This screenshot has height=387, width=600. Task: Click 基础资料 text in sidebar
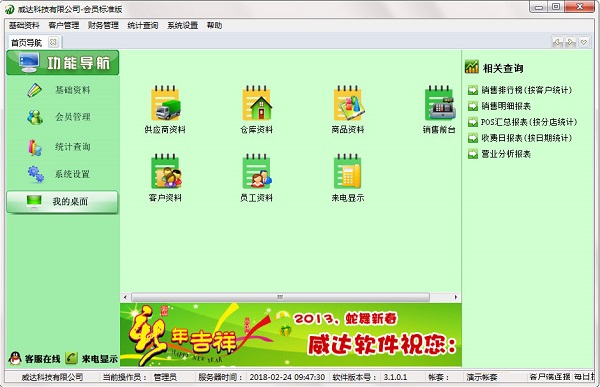(x=73, y=90)
